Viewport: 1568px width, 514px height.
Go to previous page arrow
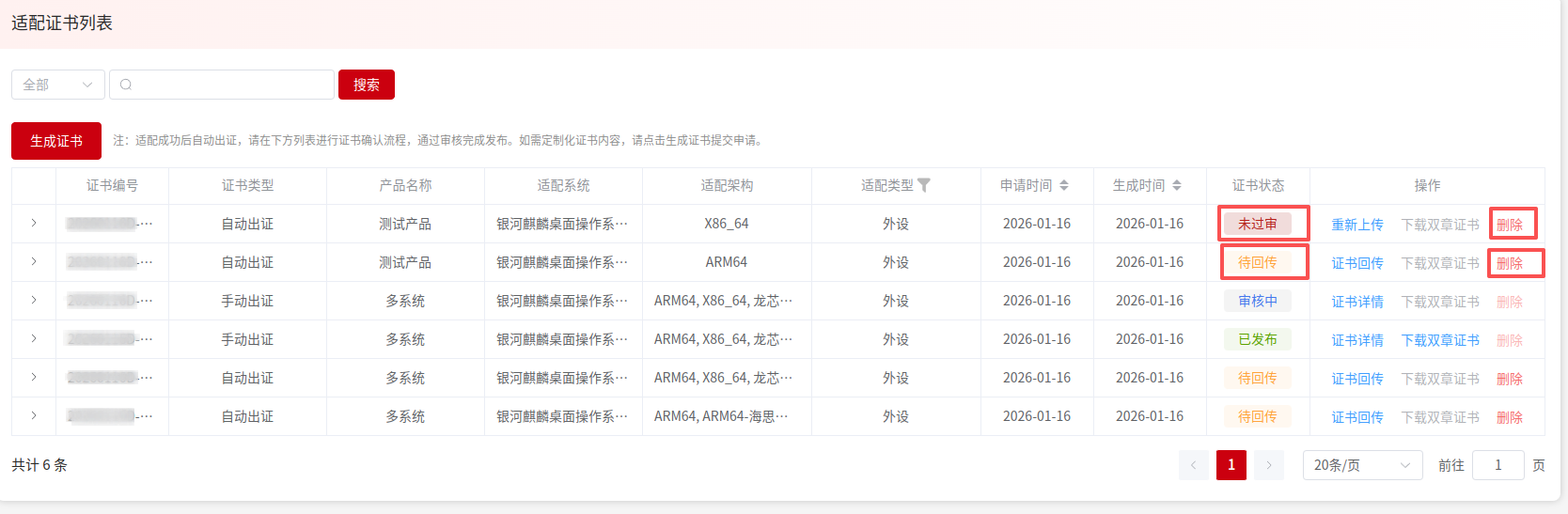pos(1194,465)
